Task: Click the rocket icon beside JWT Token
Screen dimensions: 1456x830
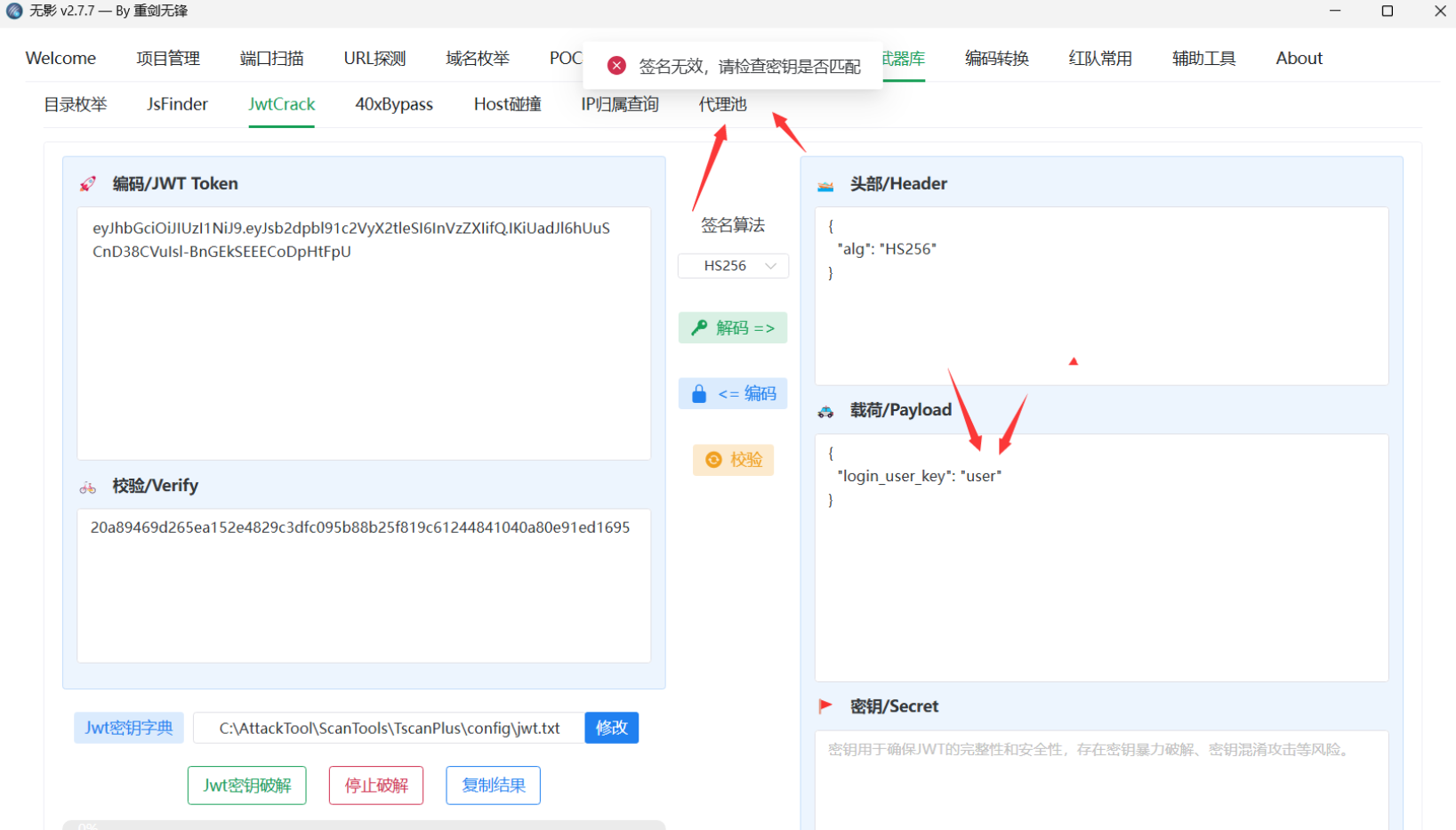Action: [87, 184]
